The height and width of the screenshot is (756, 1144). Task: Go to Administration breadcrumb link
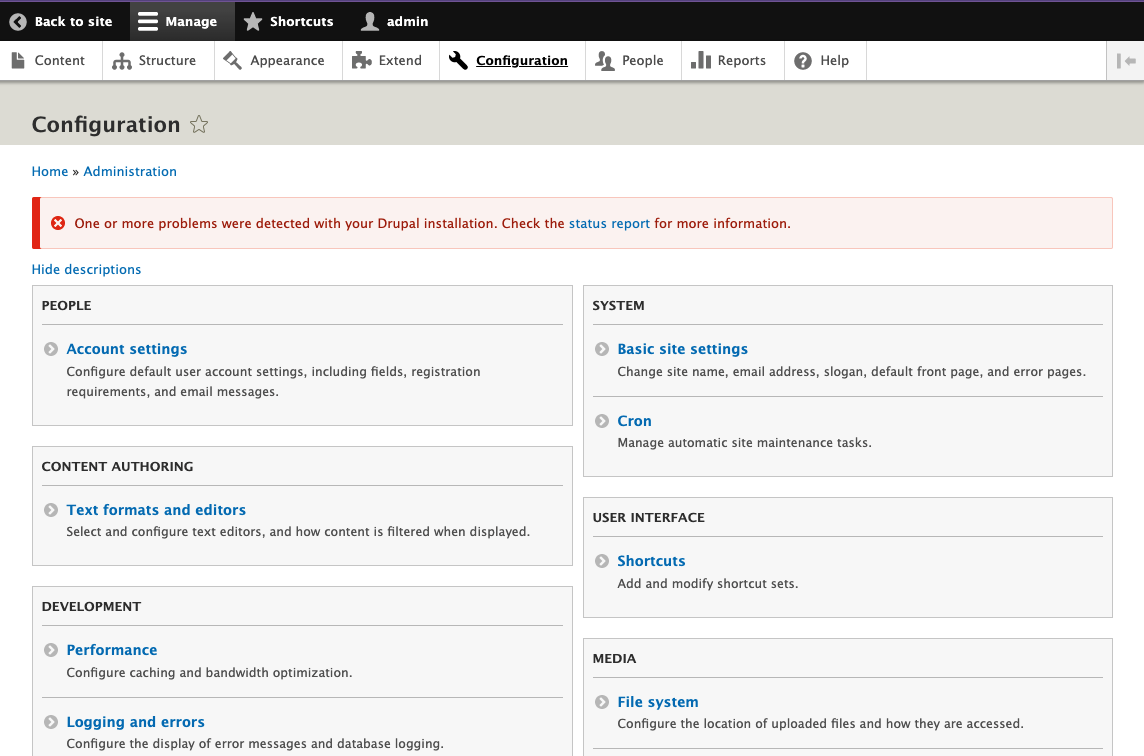(x=130, y=171)
